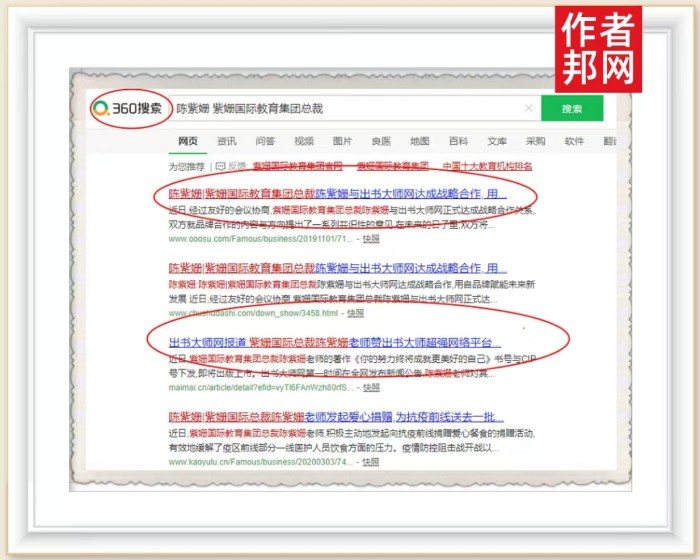Click 快照 next to the www.ooosu.com result URL
This screenshot has height=560, width=700.
click(371, 240)
